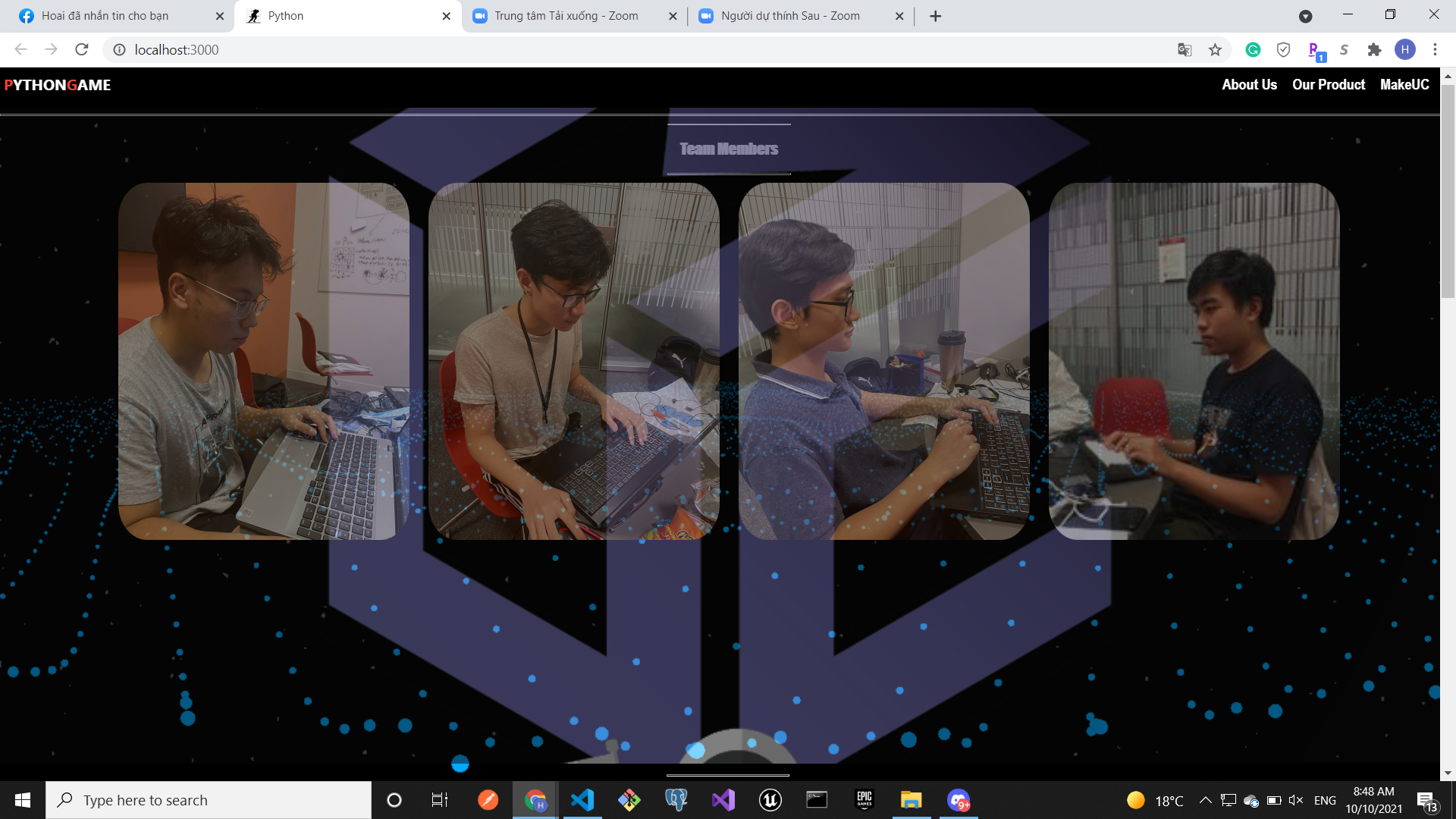Viewport: 1456px width, 819px height.
Task: Go to About Us section
Action: tap(1249, 85)
